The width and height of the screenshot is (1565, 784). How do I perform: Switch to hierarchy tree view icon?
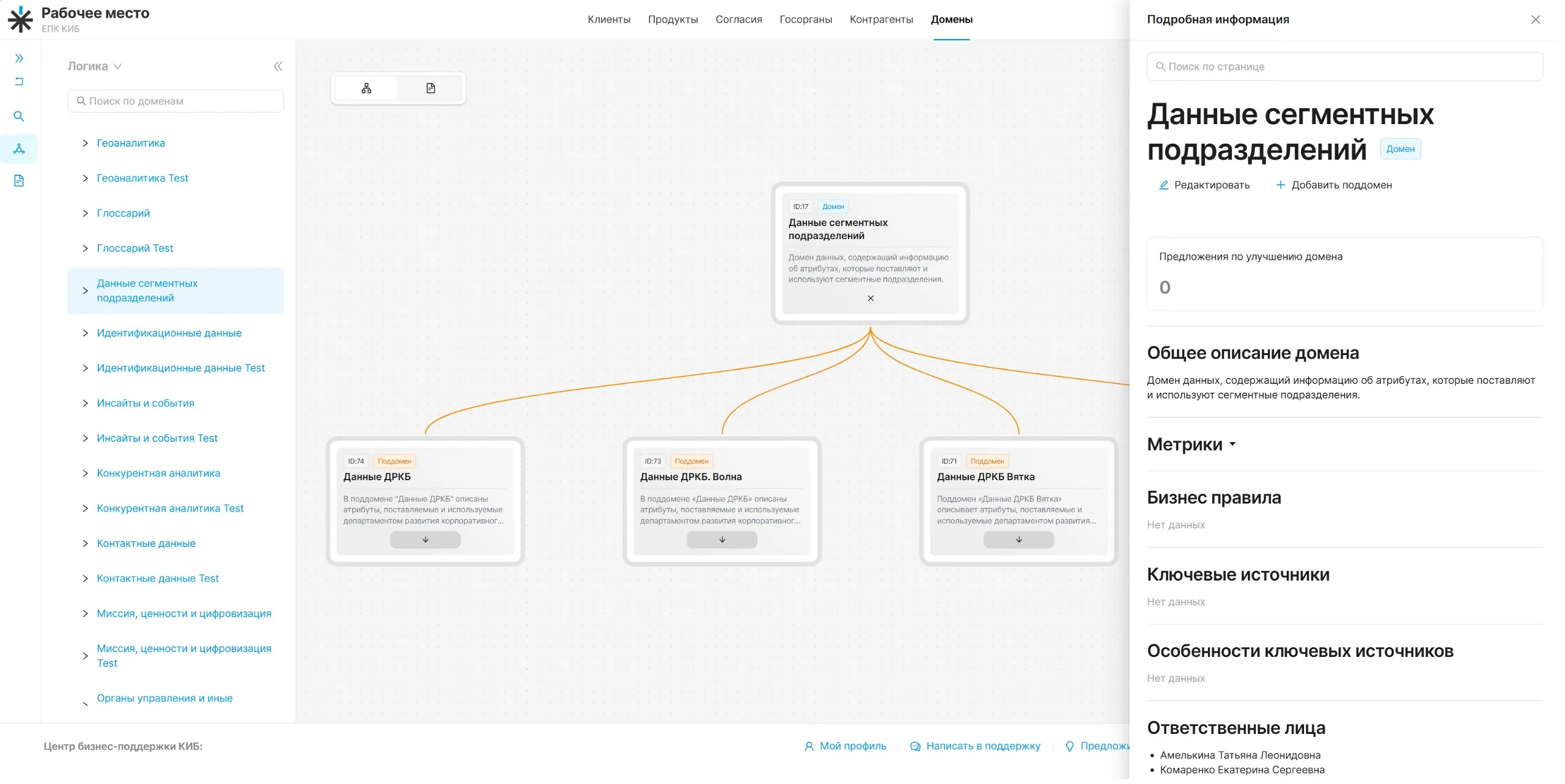point(366,88)
